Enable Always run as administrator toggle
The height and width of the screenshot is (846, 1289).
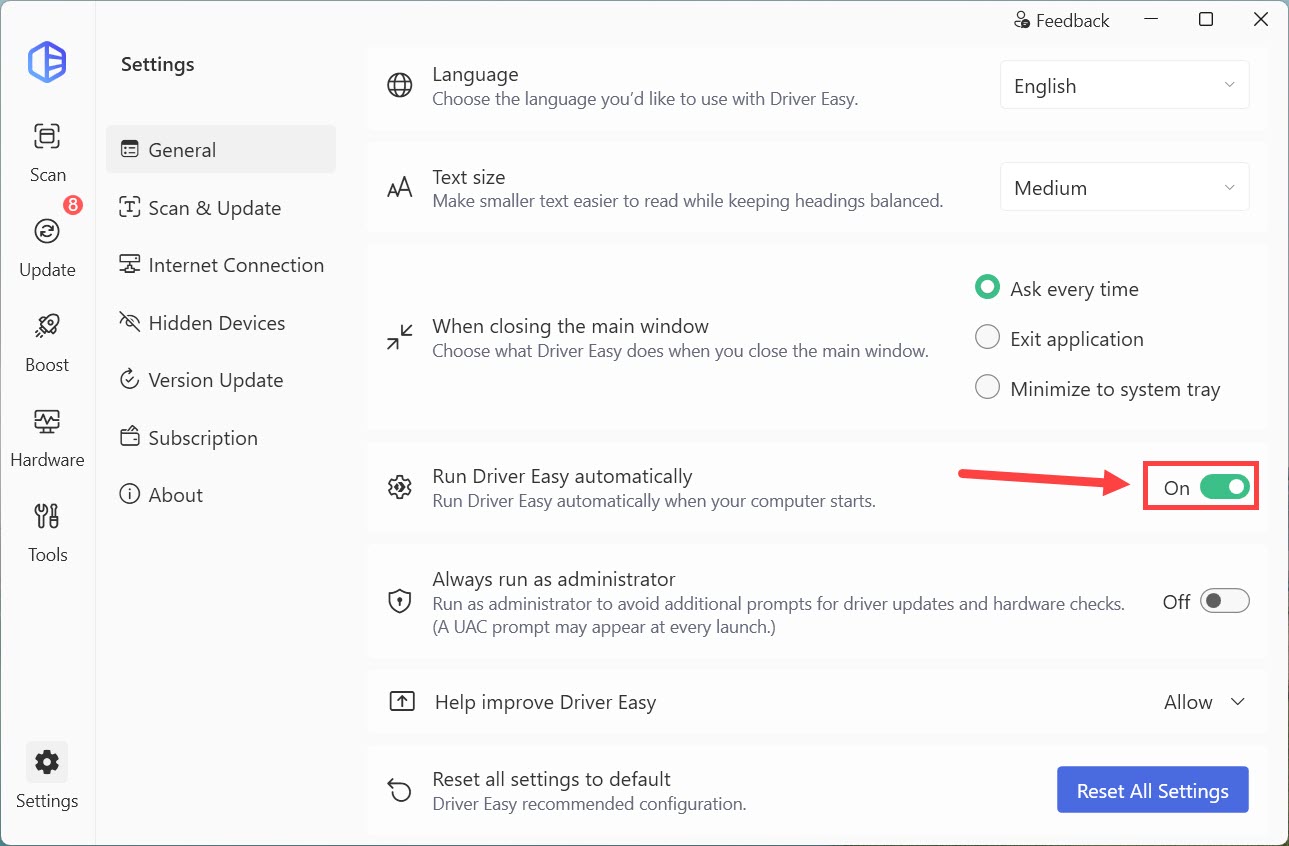(1225, 601)
